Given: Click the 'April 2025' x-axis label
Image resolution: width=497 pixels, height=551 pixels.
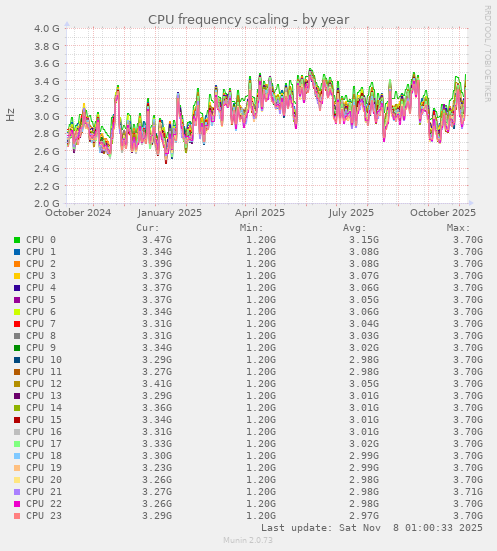Looking at the screenshot, I should coord(260,213).
